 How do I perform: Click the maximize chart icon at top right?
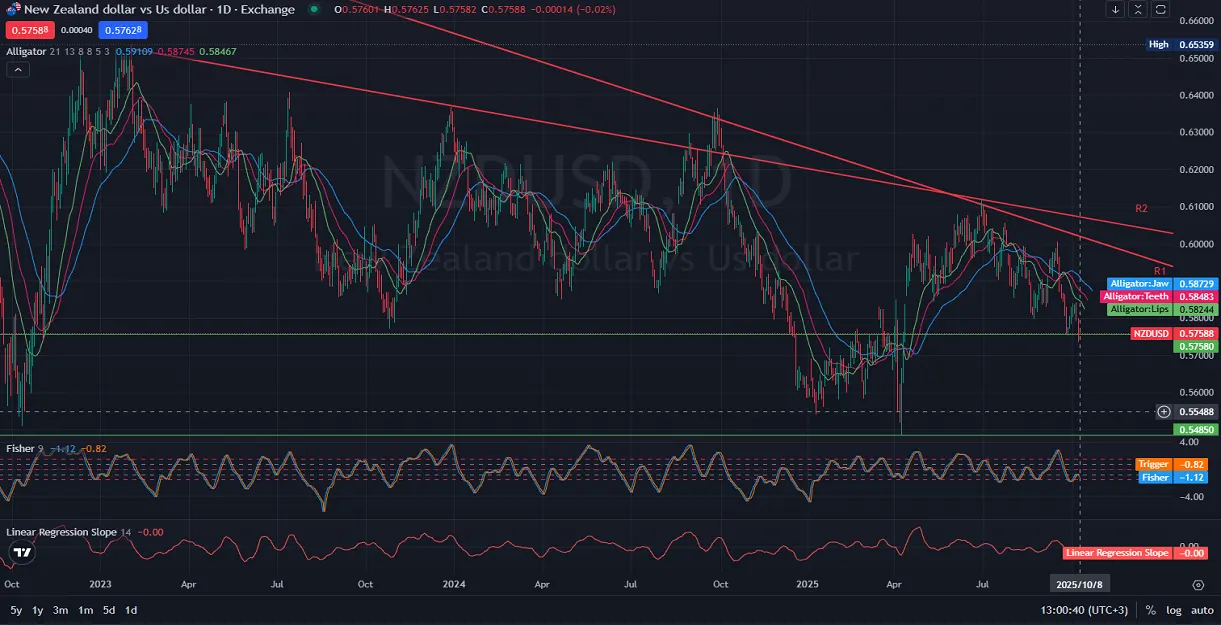point(1136,9)
